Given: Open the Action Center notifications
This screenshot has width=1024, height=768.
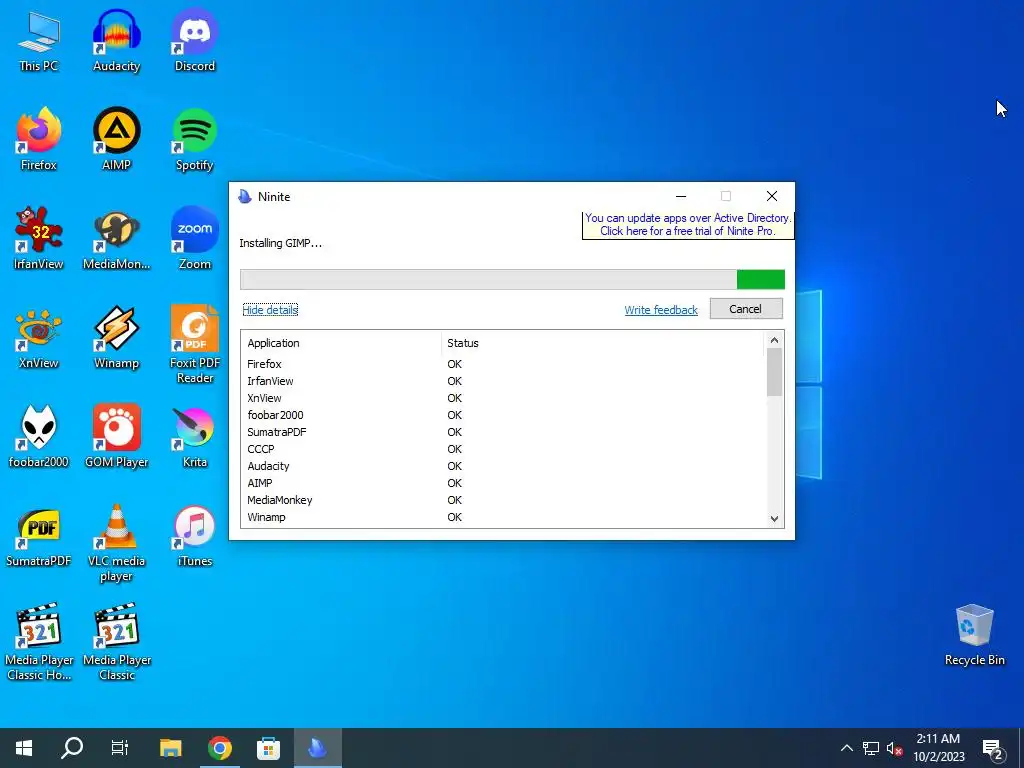Looking at the screenshot, I should coord(993,748).
